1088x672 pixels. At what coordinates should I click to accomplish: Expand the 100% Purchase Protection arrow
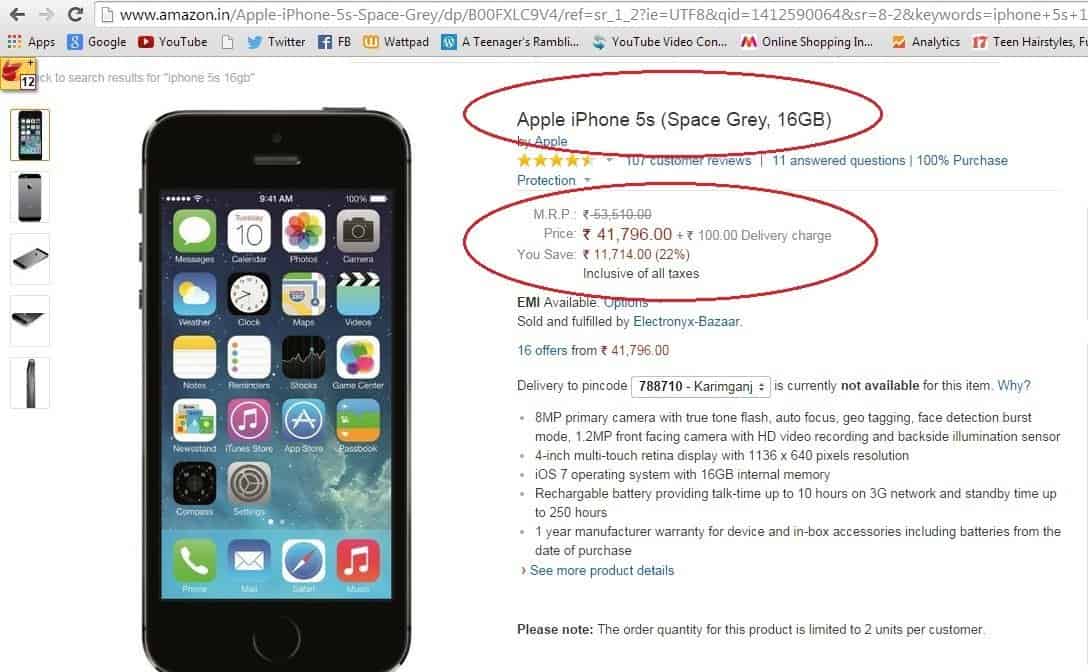click(587, 180)
